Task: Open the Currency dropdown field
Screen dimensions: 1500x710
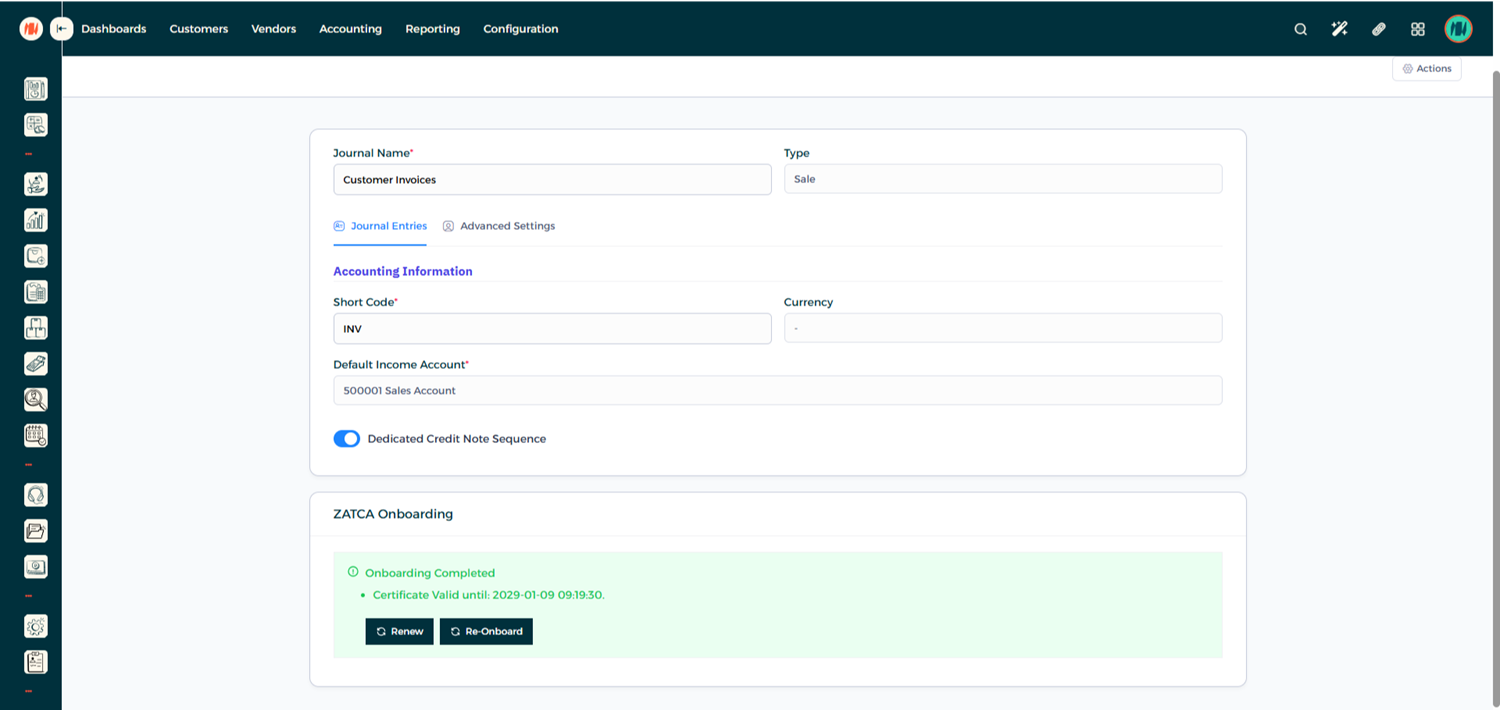Action: coord(1002,328)
